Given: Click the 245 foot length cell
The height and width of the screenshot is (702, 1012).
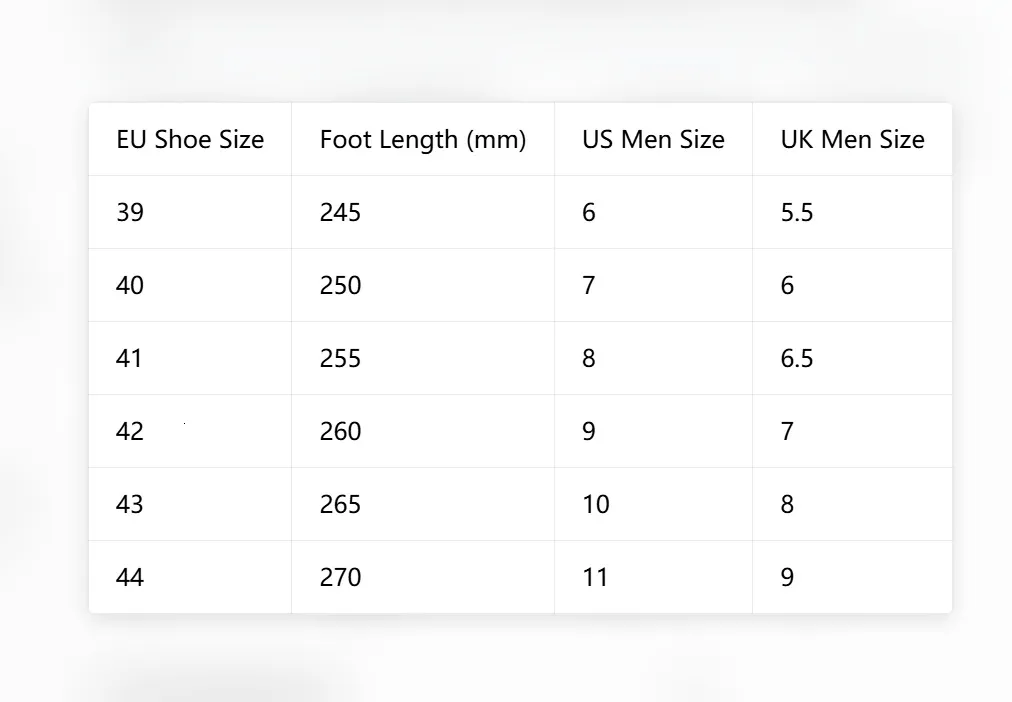Looking at the screenshot, I should (423, 212).
